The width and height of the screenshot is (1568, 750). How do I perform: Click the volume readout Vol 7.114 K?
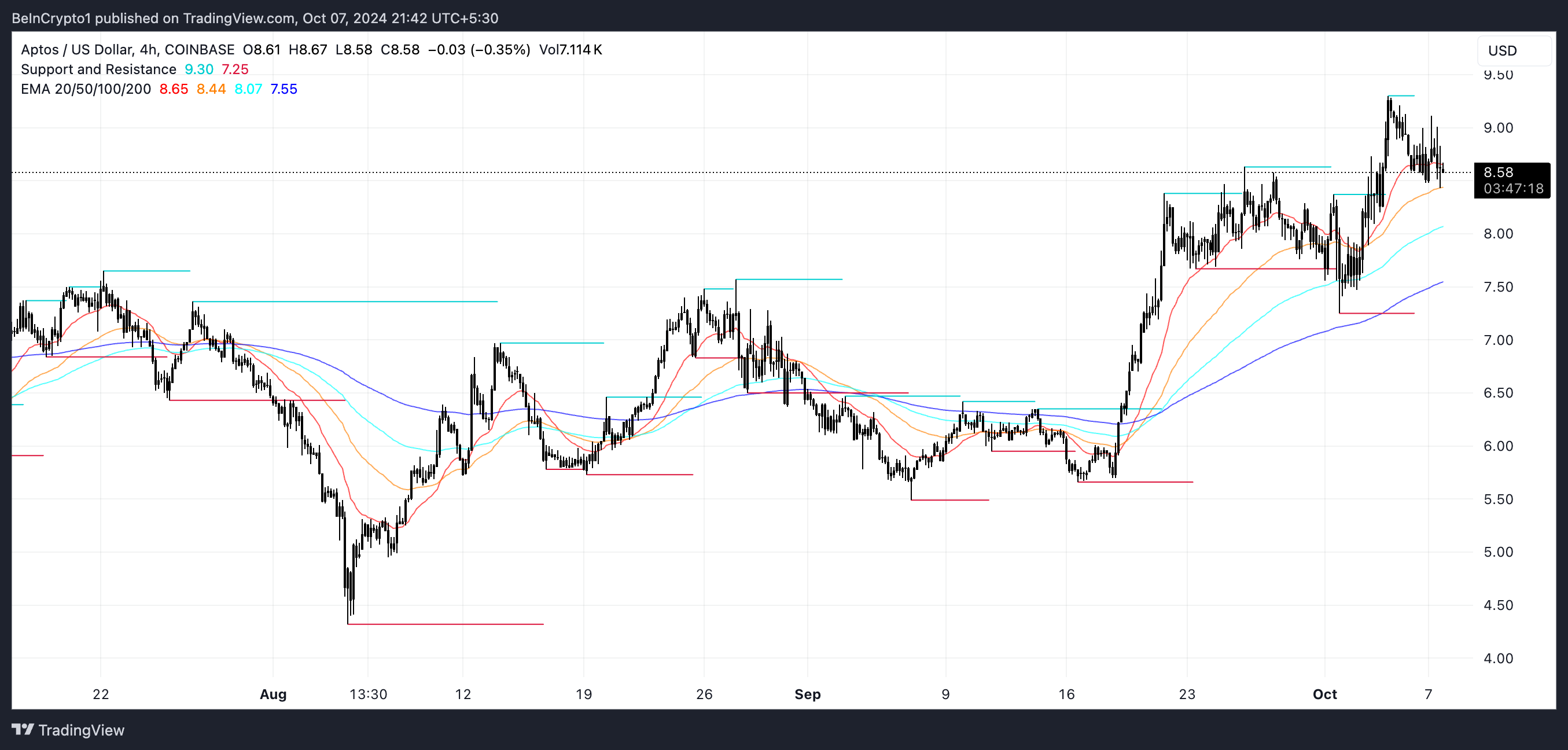coord(570,49)
